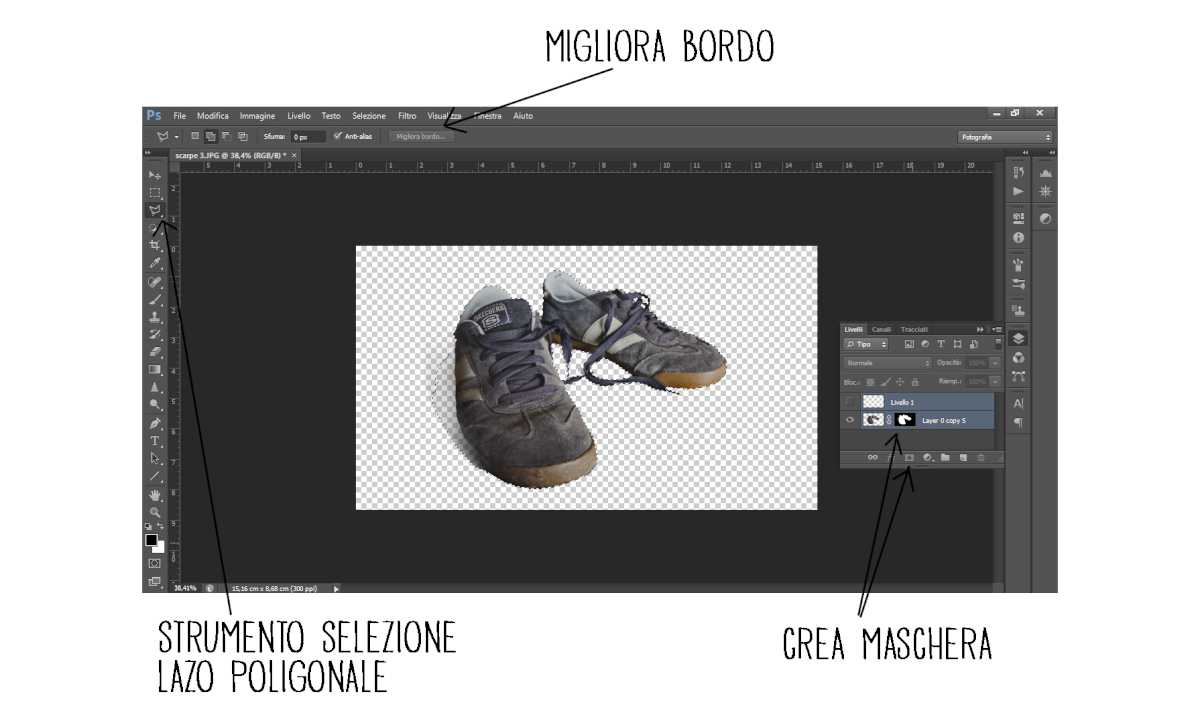Screen dimensions: 1200x725
Task: Create a new layer icon
Action: (963, 457)
